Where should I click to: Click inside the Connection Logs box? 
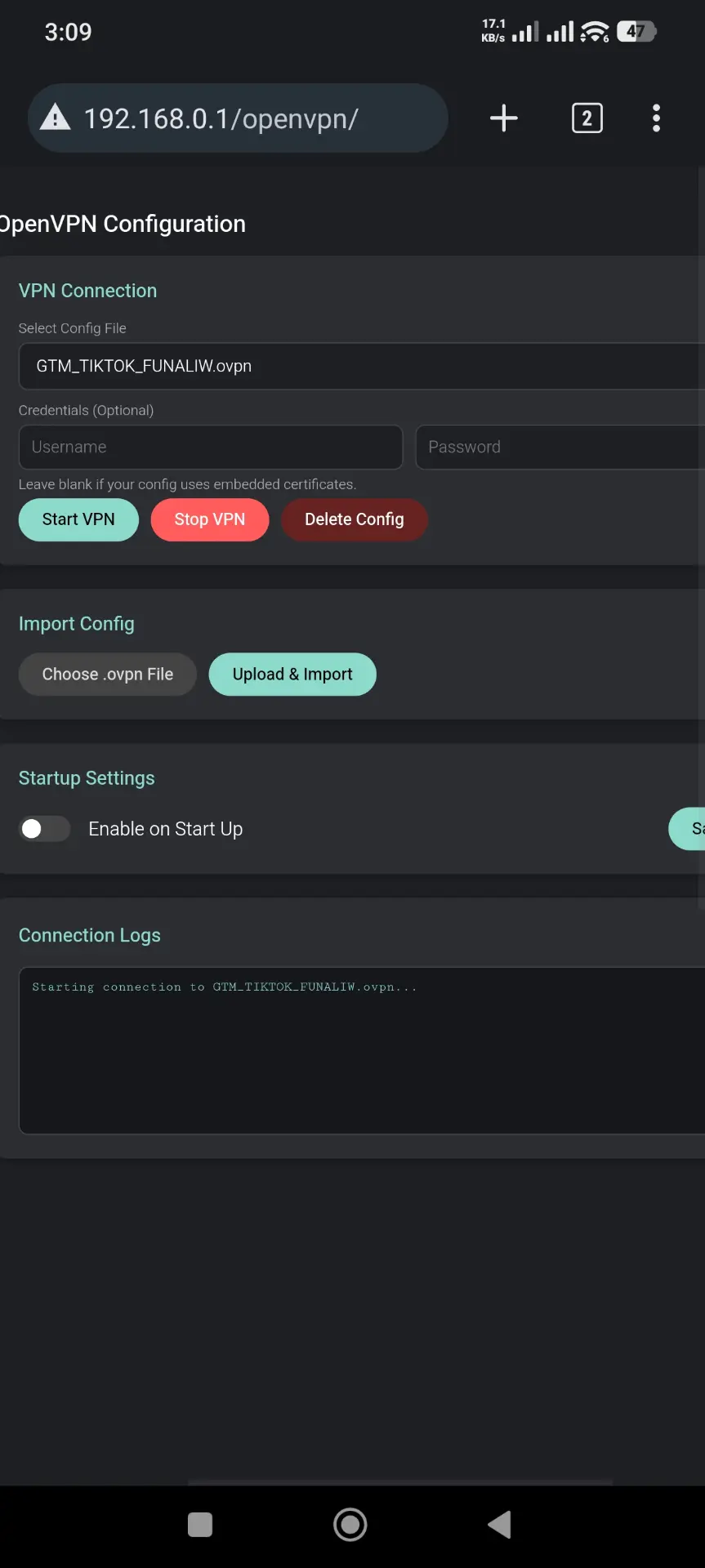362,1051
